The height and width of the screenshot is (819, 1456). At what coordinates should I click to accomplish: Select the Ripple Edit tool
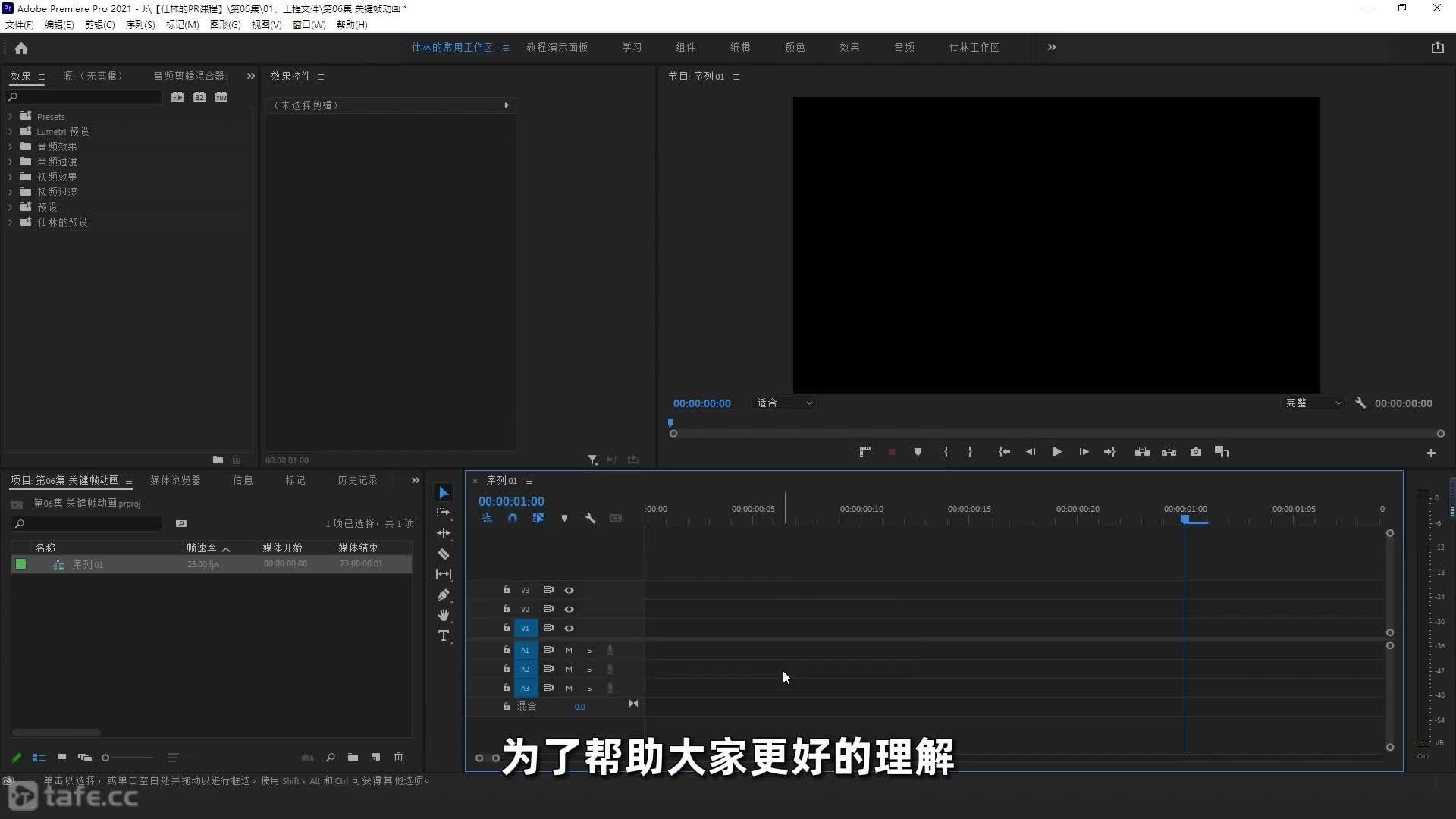click(x=444, y=534)
